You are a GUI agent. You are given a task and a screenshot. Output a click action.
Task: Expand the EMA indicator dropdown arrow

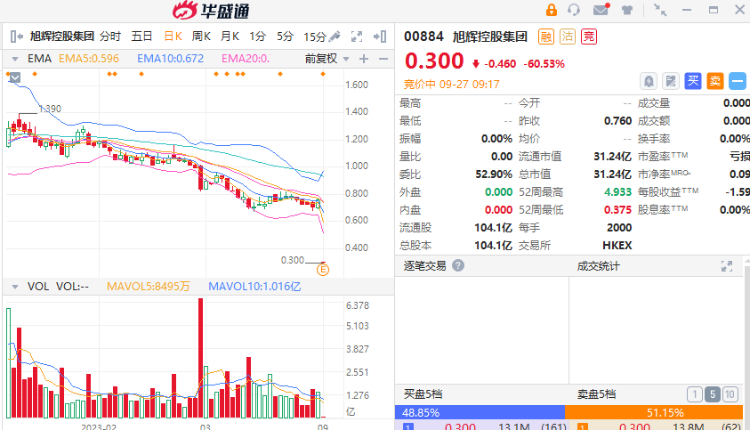point(15,59)
